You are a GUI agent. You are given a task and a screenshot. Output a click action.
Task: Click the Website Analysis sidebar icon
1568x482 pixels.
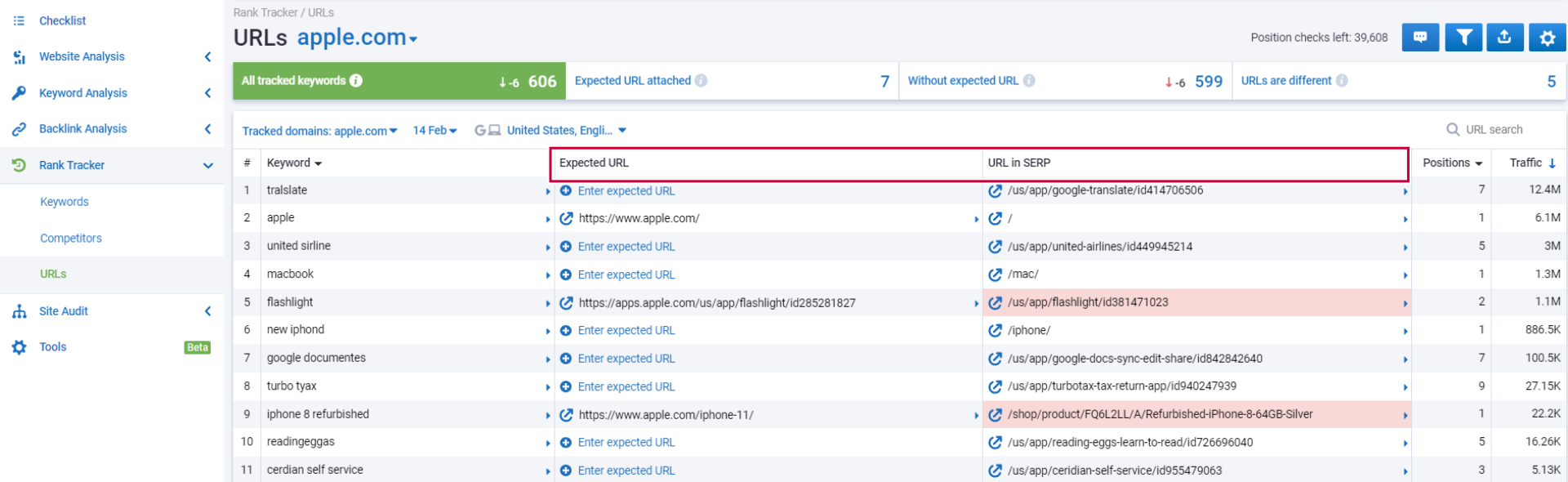19,56
